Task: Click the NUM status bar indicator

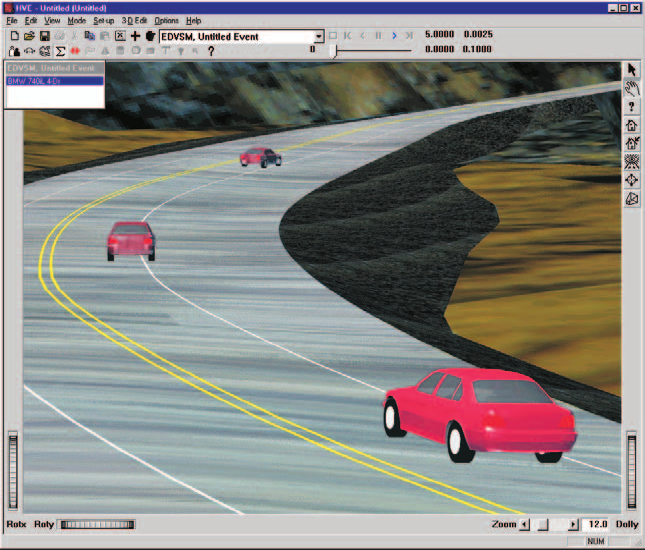Action: pos(596,541)
